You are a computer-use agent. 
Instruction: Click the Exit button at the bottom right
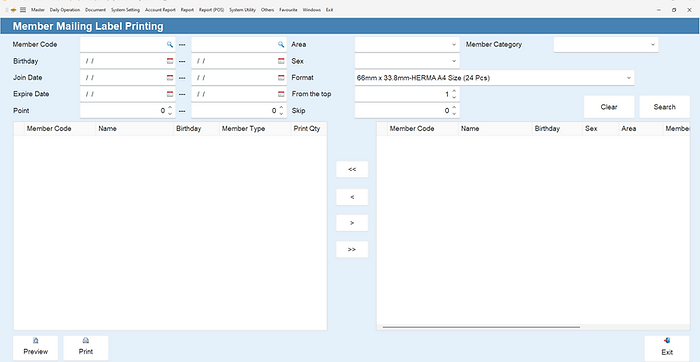[x=667, y=348]
